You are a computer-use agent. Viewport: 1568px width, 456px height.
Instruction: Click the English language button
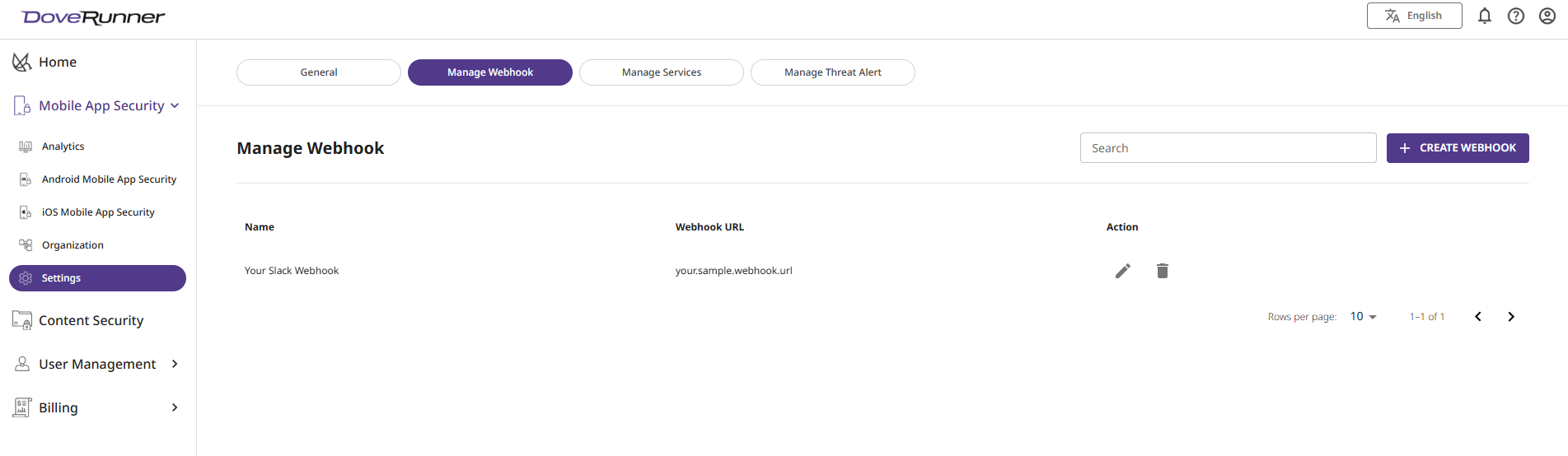click(x=1415, y=16)
